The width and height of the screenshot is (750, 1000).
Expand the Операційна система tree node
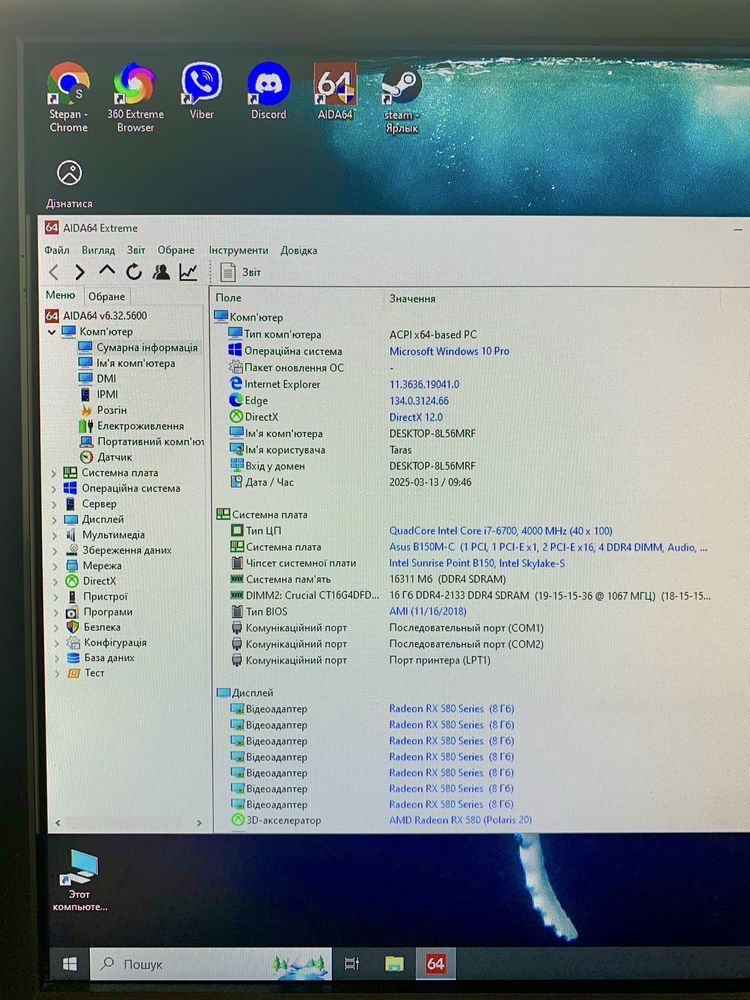click(54, 489)
